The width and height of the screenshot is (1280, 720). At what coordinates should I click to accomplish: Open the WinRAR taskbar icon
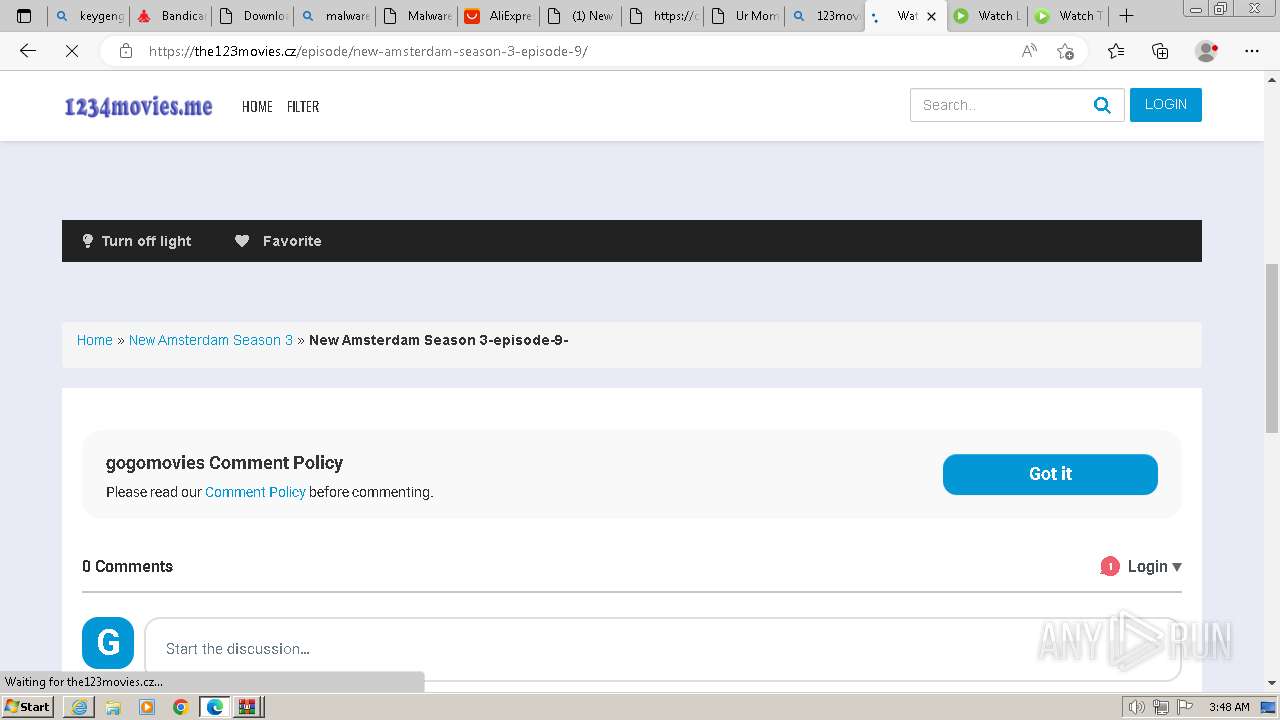(248, 707)
